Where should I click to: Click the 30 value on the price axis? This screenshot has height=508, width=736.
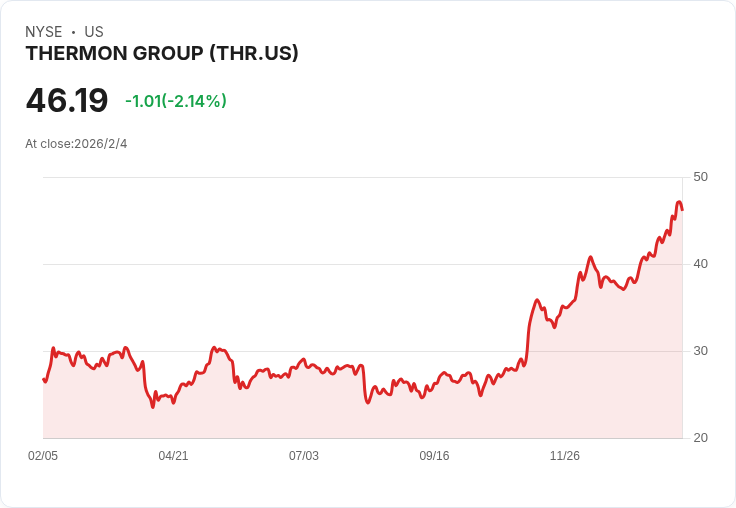(x=701, y=351)
